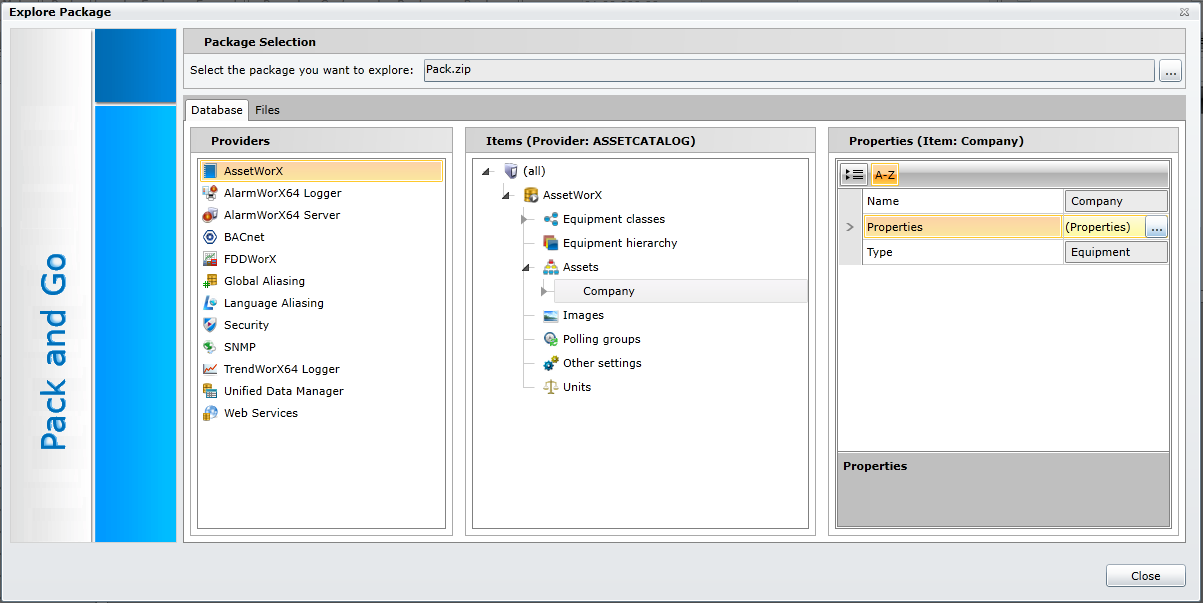The image size is (1203, 603).
Task: Expand the Company tree node
Action: coord(544,292)
